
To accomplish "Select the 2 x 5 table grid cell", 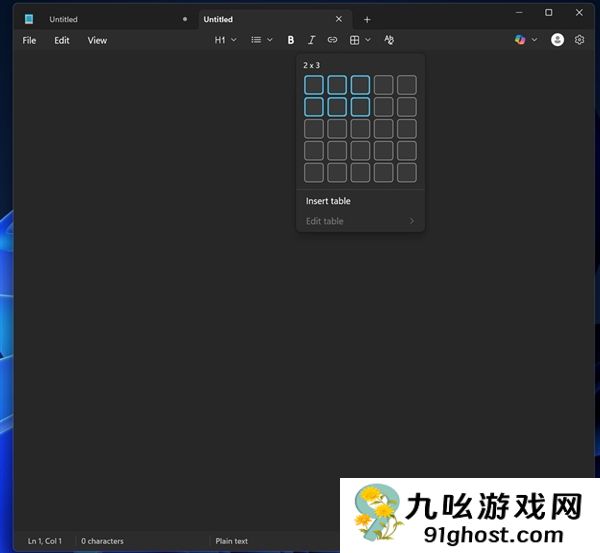I will tap(407, 107).
